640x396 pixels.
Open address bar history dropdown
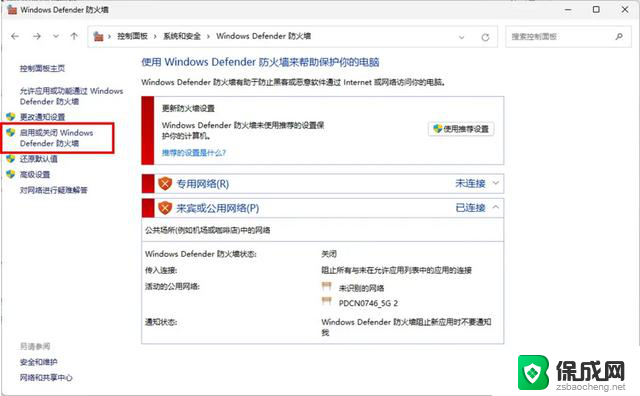(461, 37)
